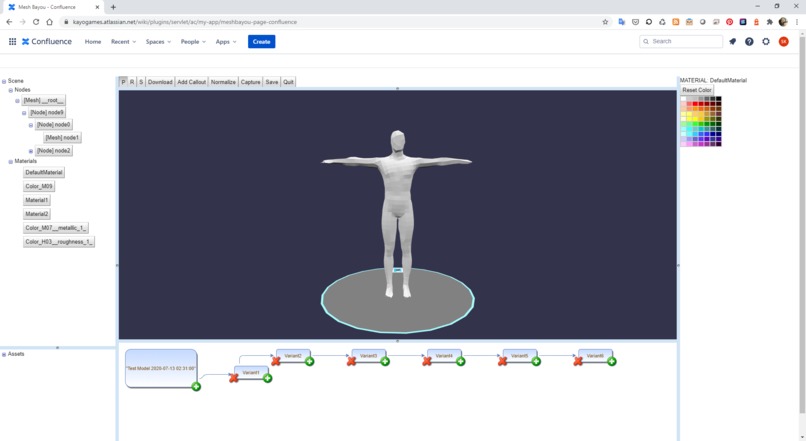The height and width of the screenshot is (441, 806).
Task: Open Confluence notifications bell
Action: pos(732,42)
